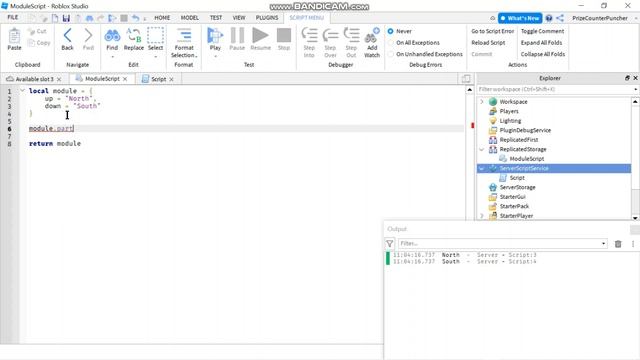The width and height of the screenshot is (640, 360).
Task: Click the share icon beside help
Action: [560, 18]
